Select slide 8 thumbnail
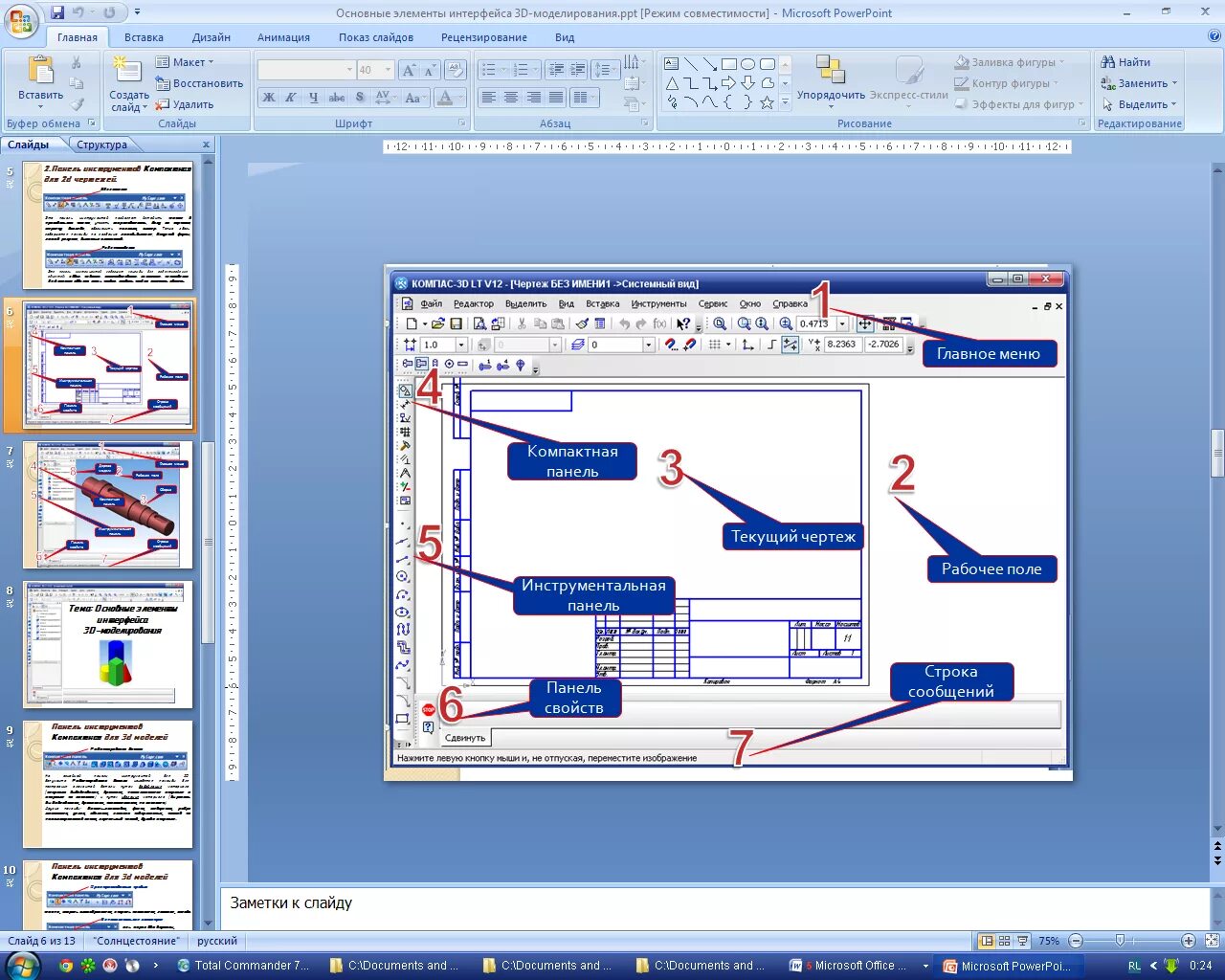1225x980 pixels. pyautogui.click(x=108, y=644)
